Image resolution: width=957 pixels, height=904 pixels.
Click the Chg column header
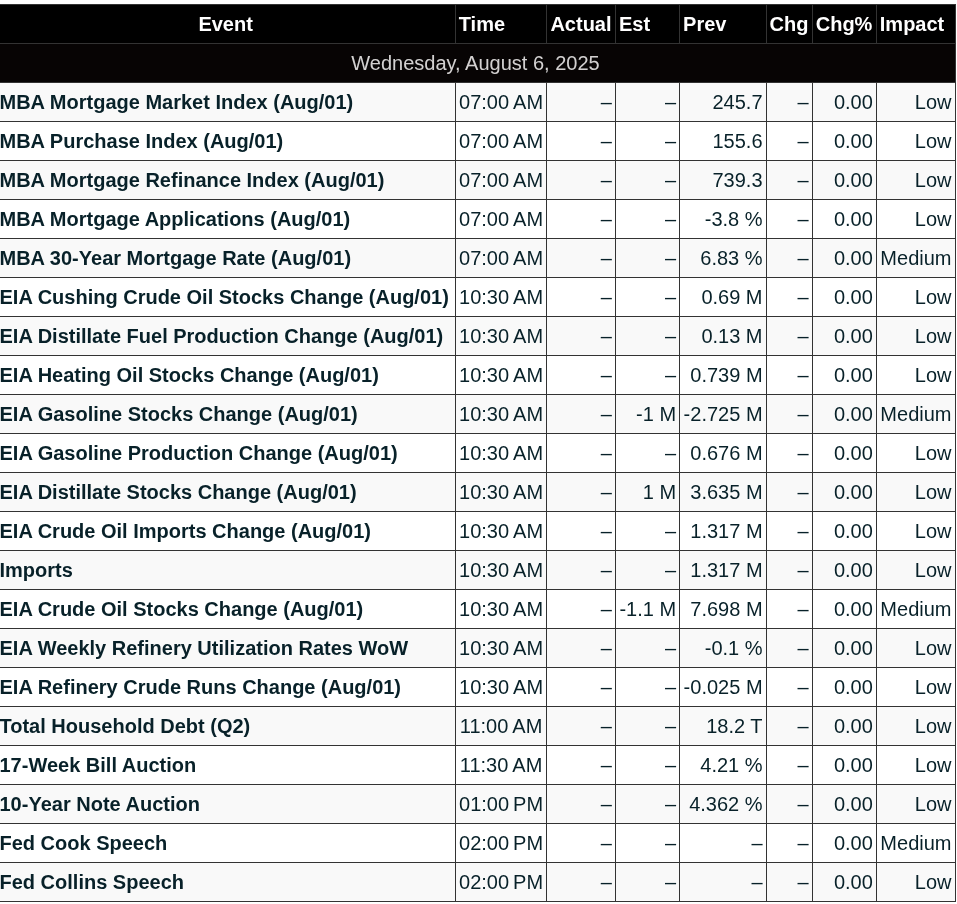(x=789, y=24)
